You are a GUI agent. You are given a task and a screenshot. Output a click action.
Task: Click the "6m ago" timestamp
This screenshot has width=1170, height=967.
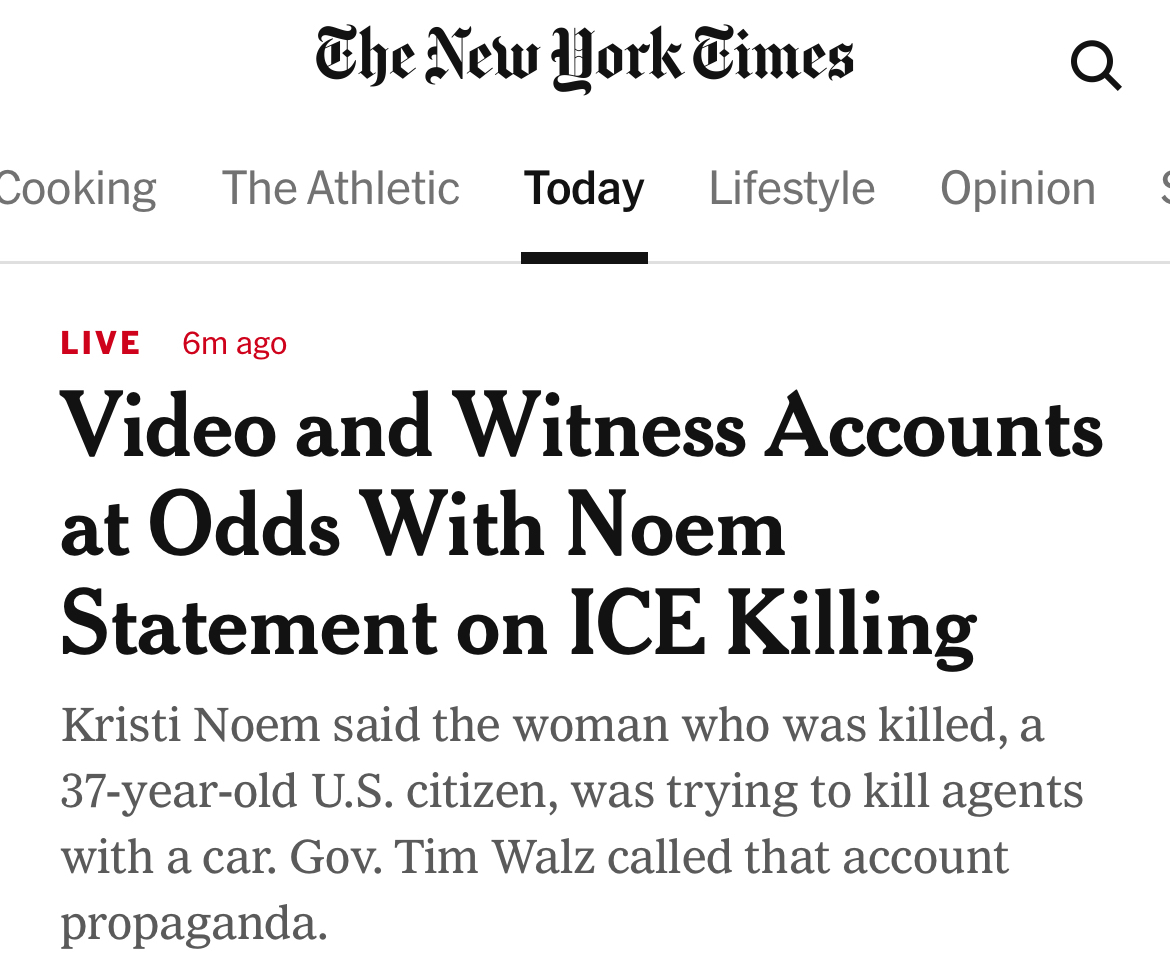click(234, 343)
